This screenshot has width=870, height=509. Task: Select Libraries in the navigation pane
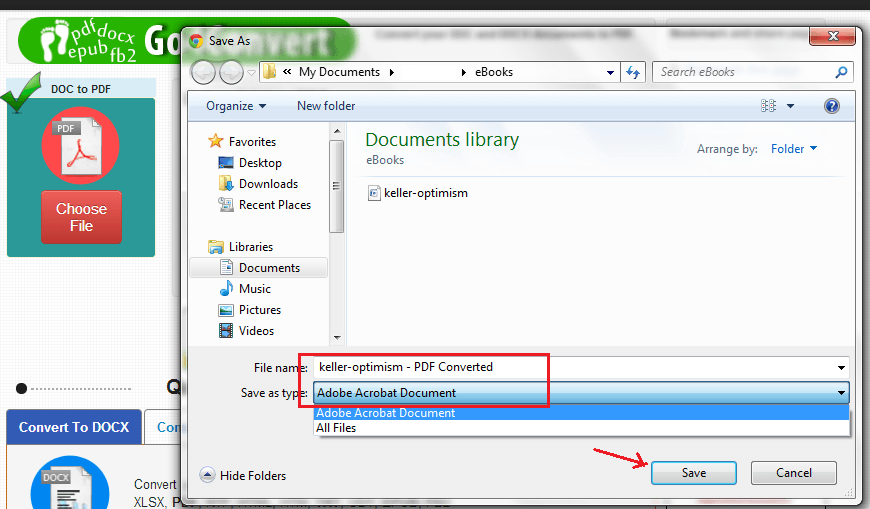(251, 246)
